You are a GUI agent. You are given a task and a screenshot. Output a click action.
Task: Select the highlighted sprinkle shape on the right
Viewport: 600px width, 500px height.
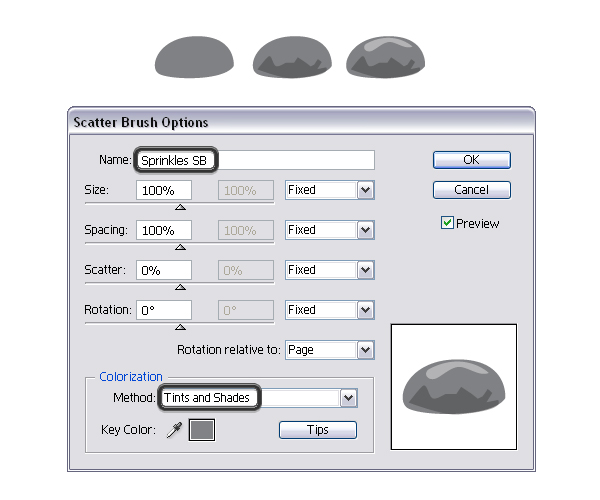pos(386,57)
